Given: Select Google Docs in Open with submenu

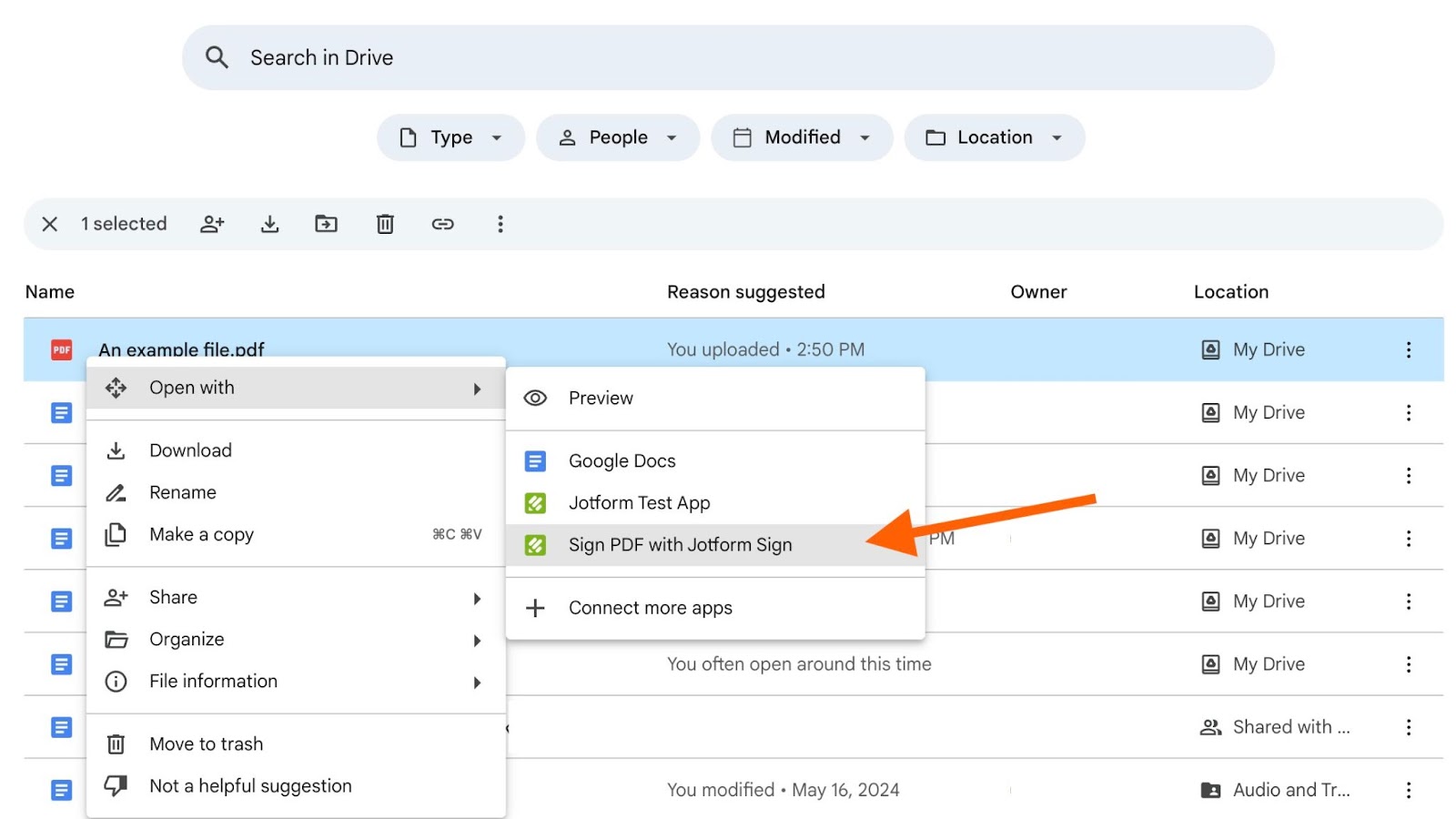Looking at the screenshot, I should pos(622,461).
